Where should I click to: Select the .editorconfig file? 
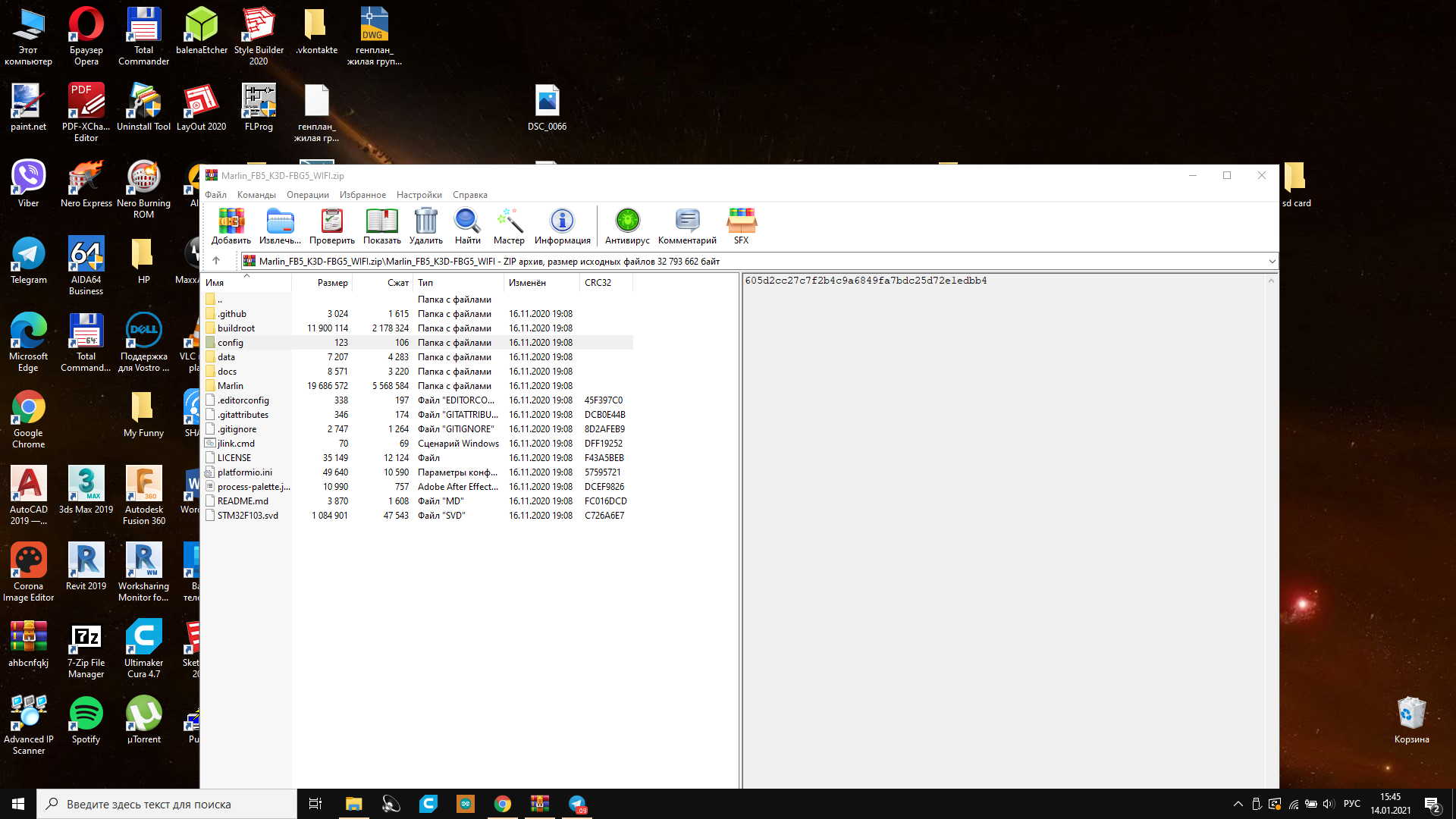click(417, 400)
